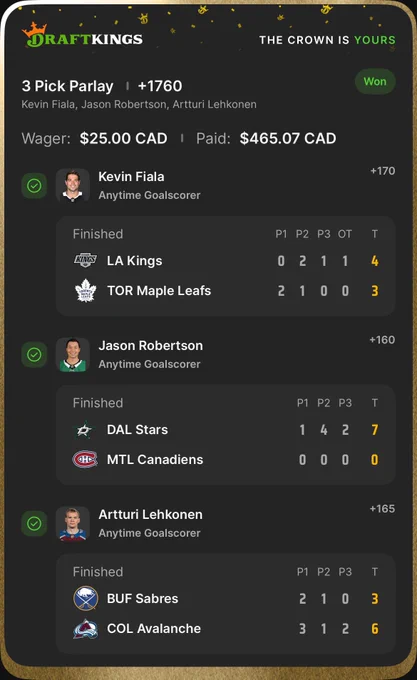The width and height of the screenshot is (417, 680).
Task: Click the Colorado Avalanche logo
Action: (x=85, y=628)
